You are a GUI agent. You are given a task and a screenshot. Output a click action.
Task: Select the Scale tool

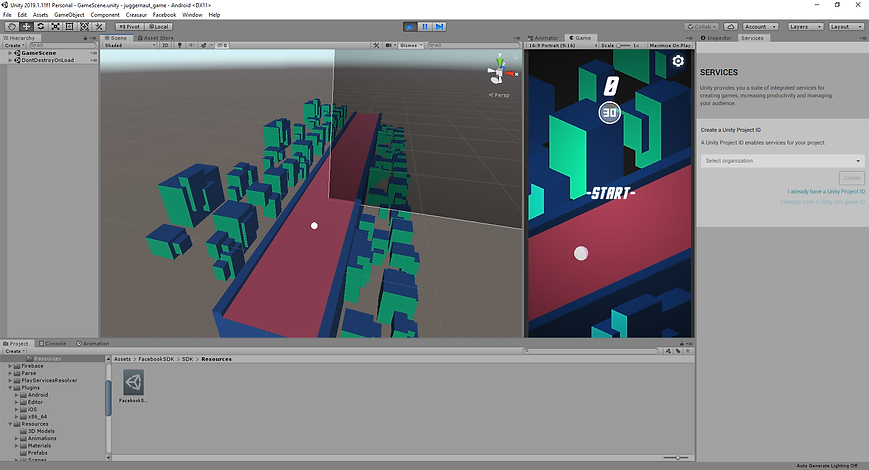coord(55,26)
